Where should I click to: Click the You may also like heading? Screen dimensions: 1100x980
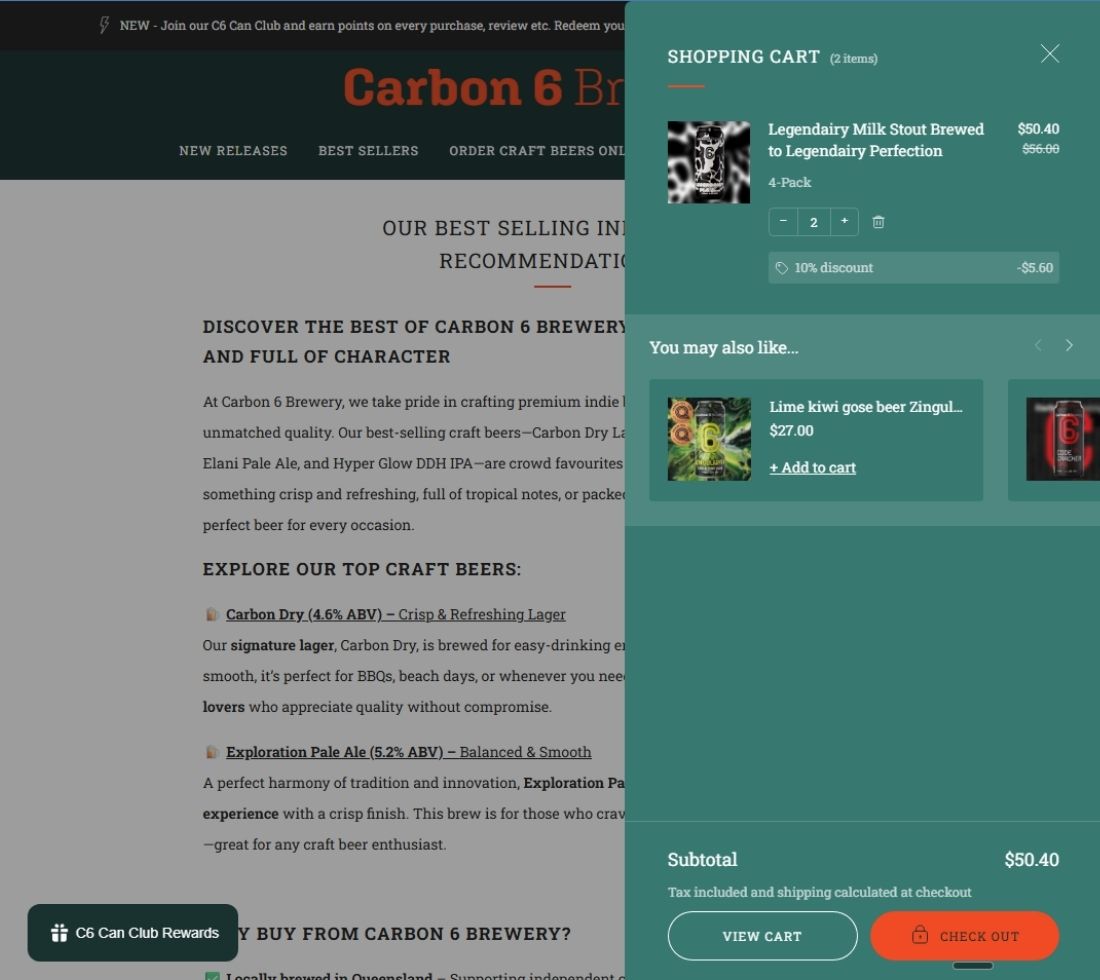point(723,347)
